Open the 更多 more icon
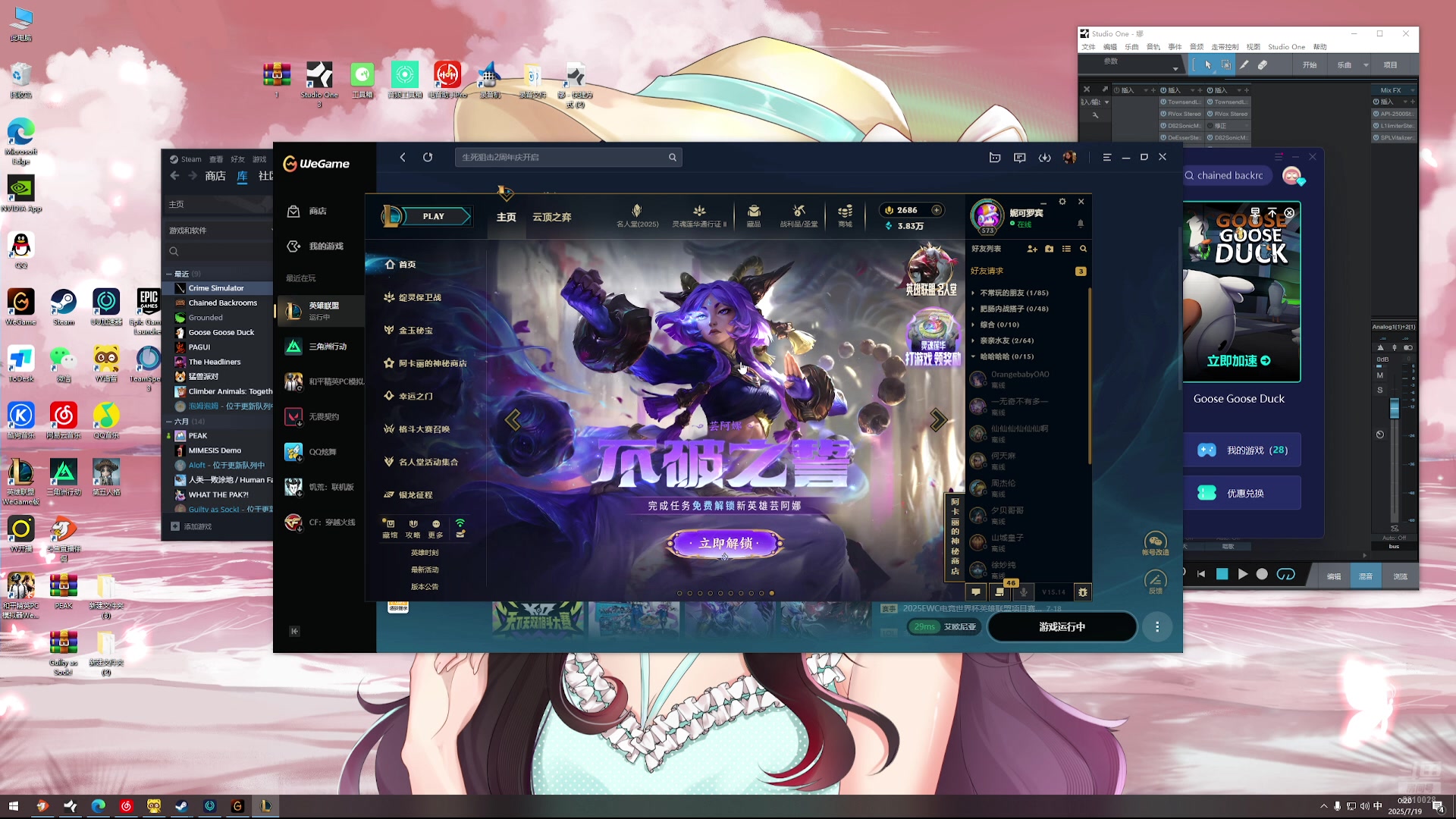The height and width of the screenshot is (819, 1456). click(x=435, y=529)
